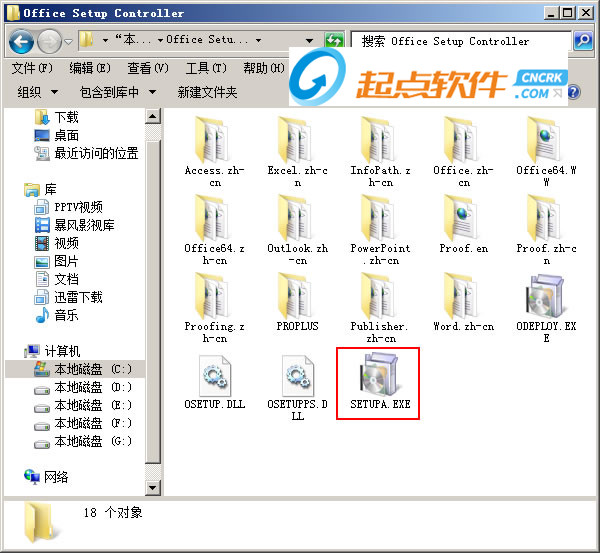Open the Excel.zh-cn folder
This screenshot has height=553, width=600.
tap(297, 152)
